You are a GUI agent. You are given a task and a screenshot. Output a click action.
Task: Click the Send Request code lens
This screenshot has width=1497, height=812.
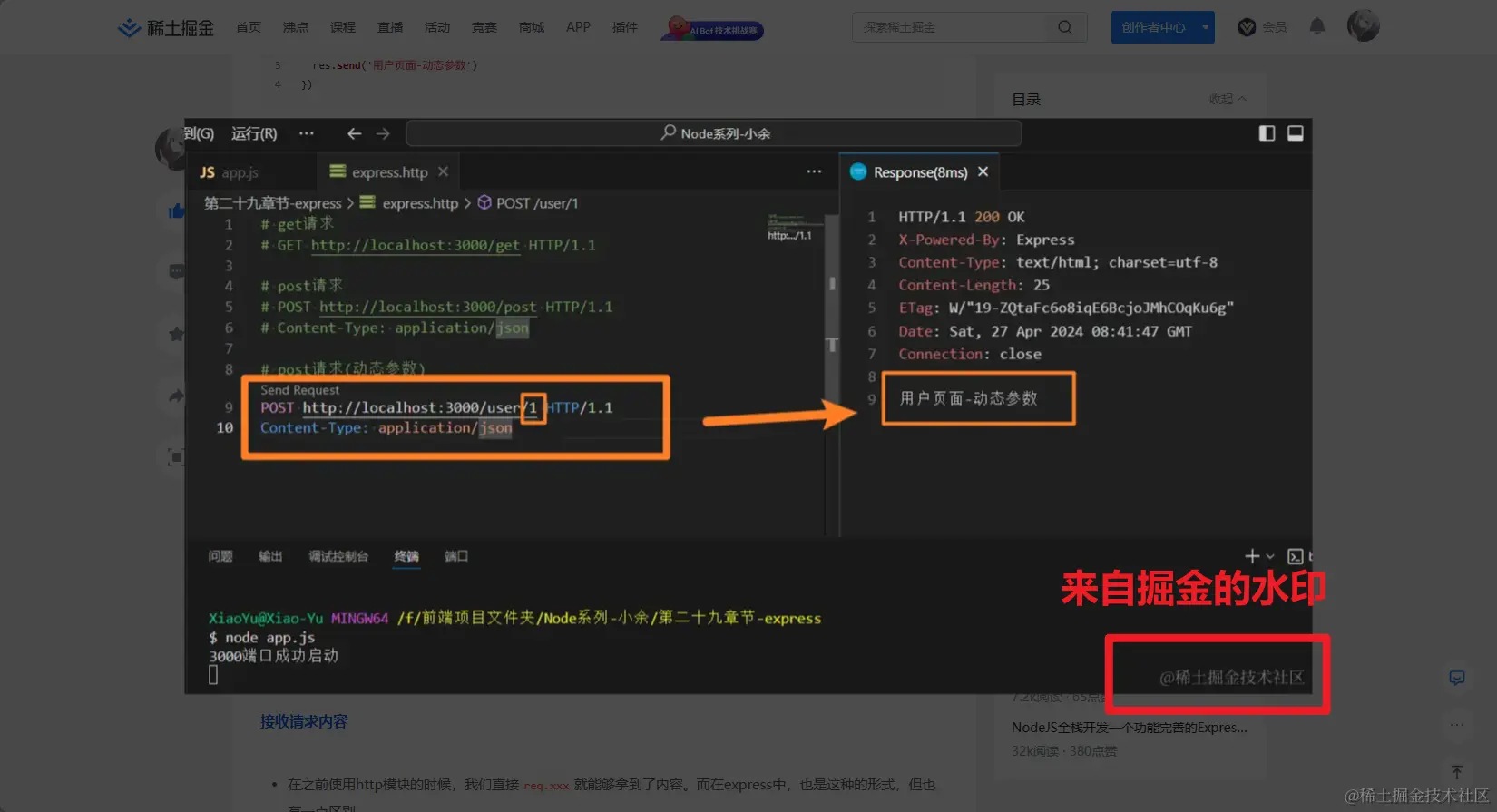(x=299, y=390)
